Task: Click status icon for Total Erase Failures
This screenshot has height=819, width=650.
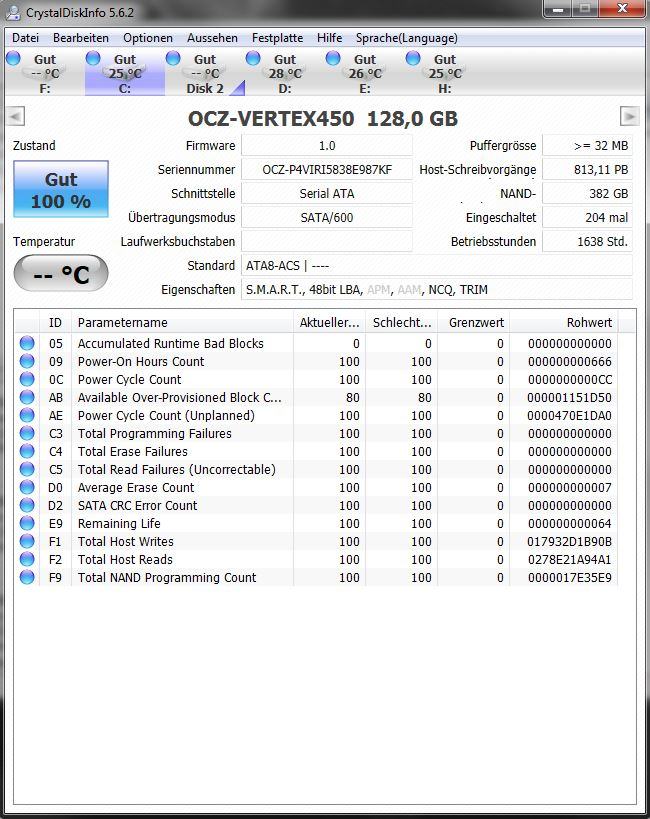Action: coord(27,451)
